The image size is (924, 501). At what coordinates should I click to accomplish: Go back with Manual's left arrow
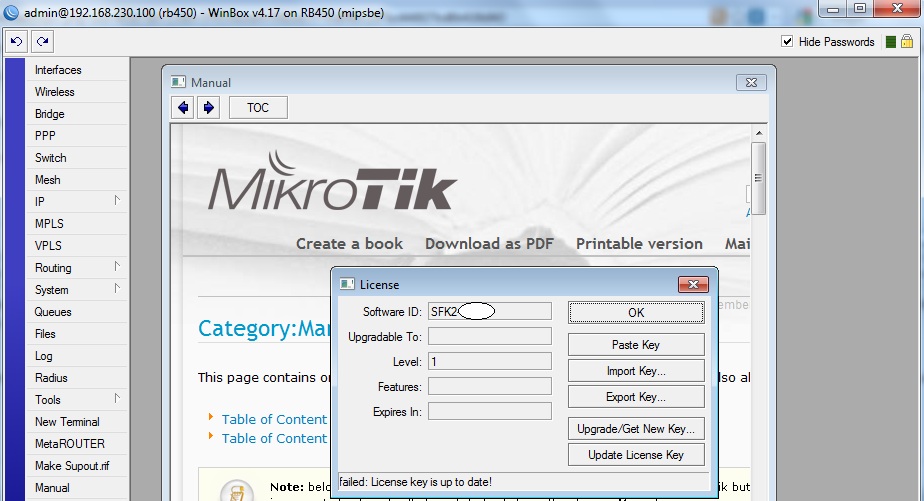click(183, 107)
